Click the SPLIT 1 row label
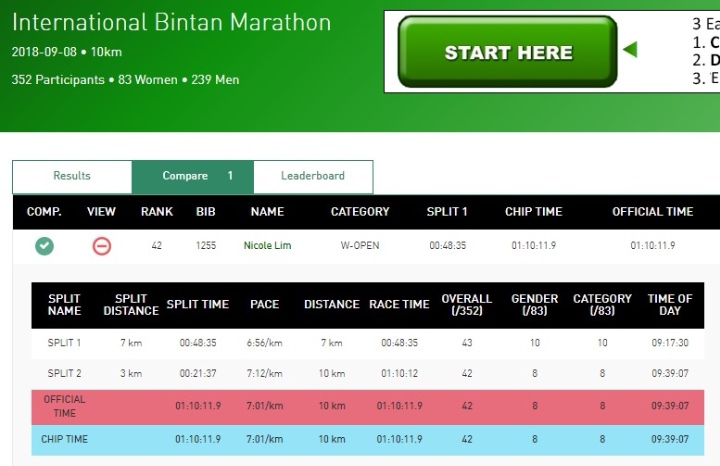720x466 pixels. click(x=67, y=343)
